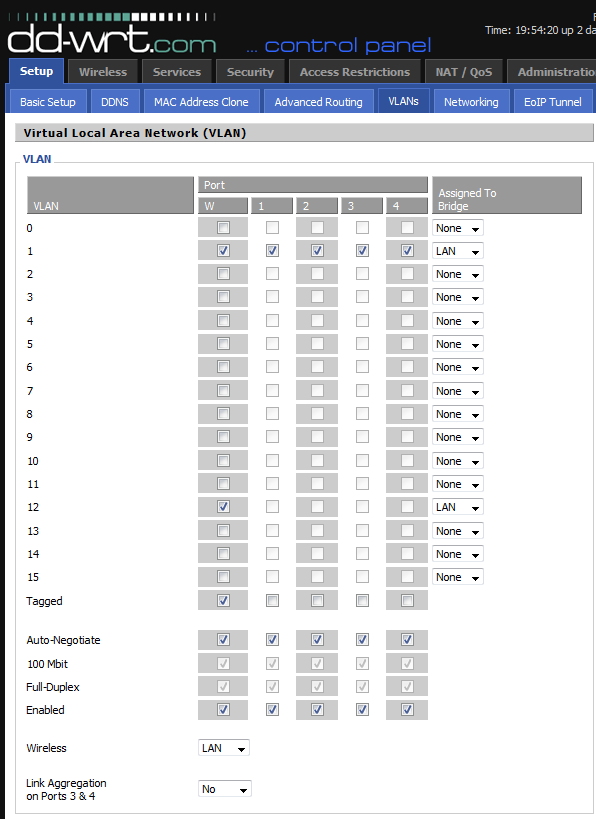Disable Tagged for port W
The width and height of the screenshot is (596, 819).
click(222, 600)
